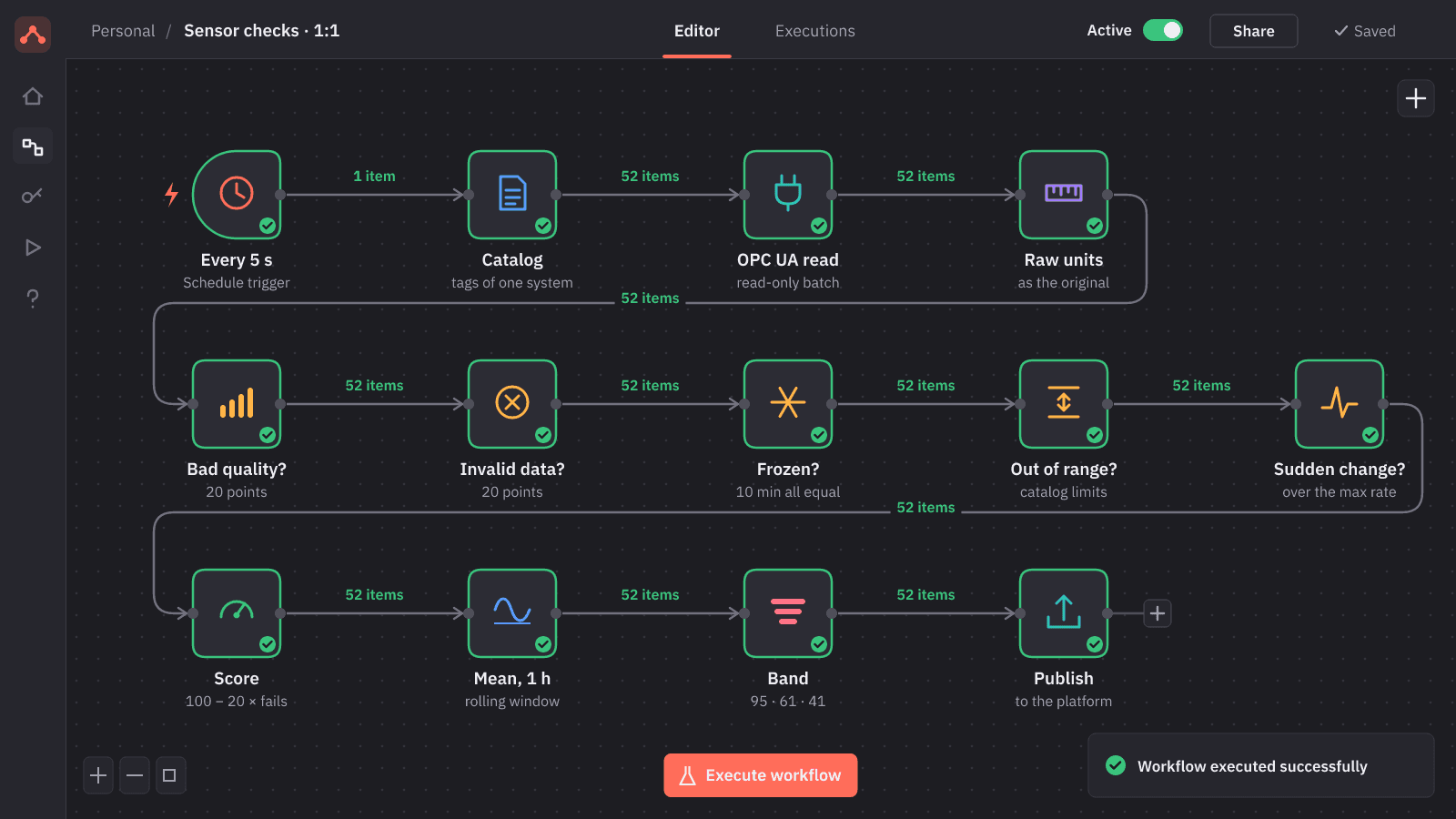This screenshot has width=1456, height=819.
Task: Select the Band filter node
Action: [x=788, y=613]
